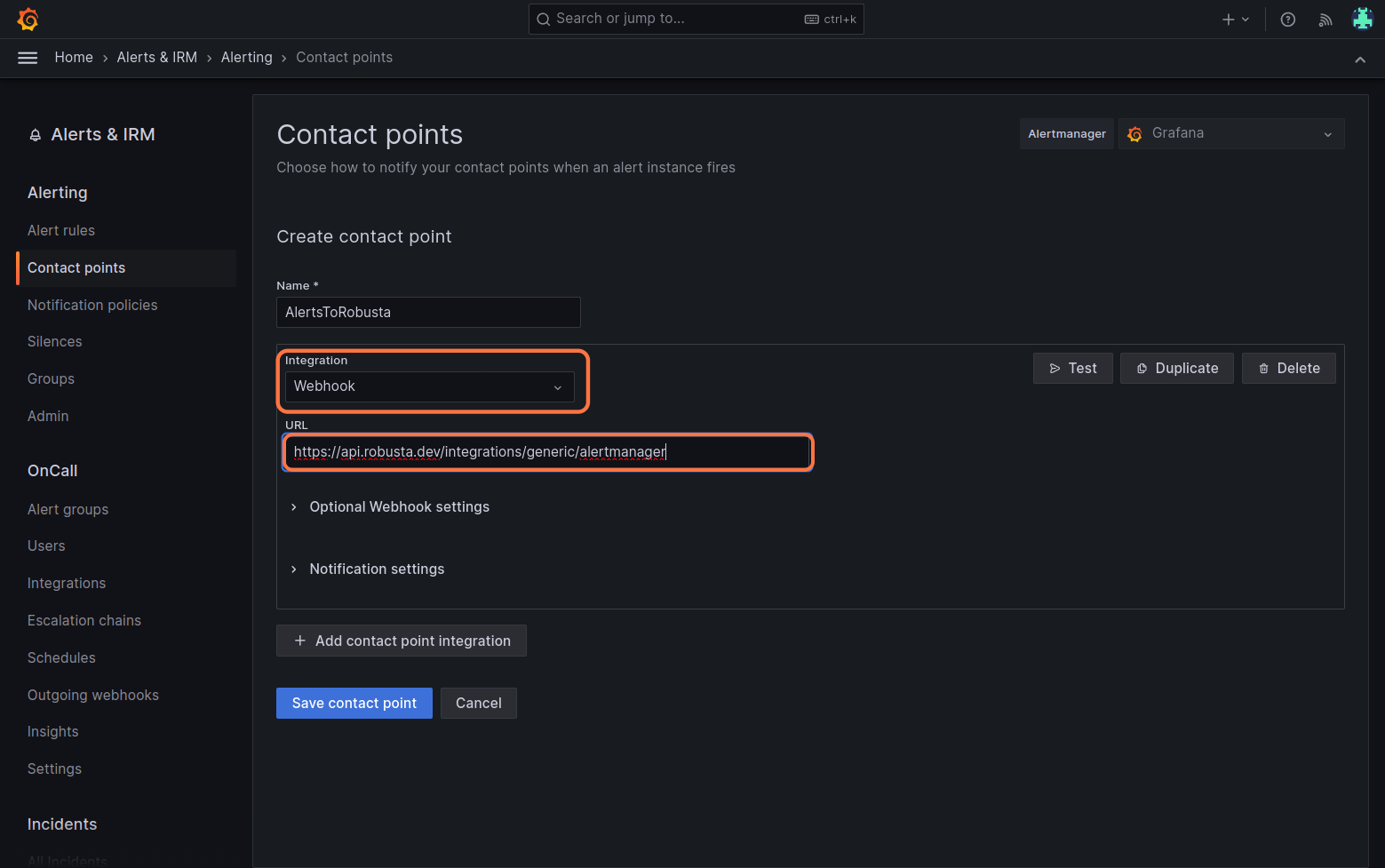Click Add contact point integration
The image size is (1385, 868).
(x=401, y=641)
